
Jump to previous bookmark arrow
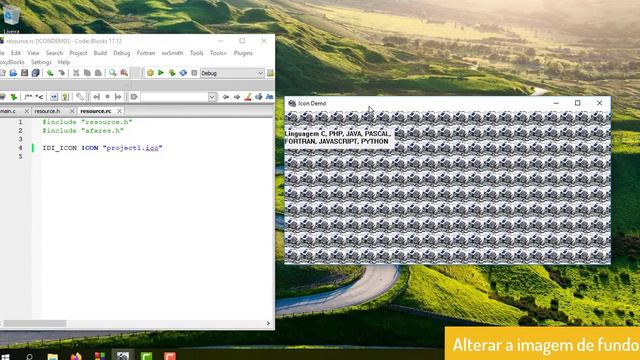(96, 97)
